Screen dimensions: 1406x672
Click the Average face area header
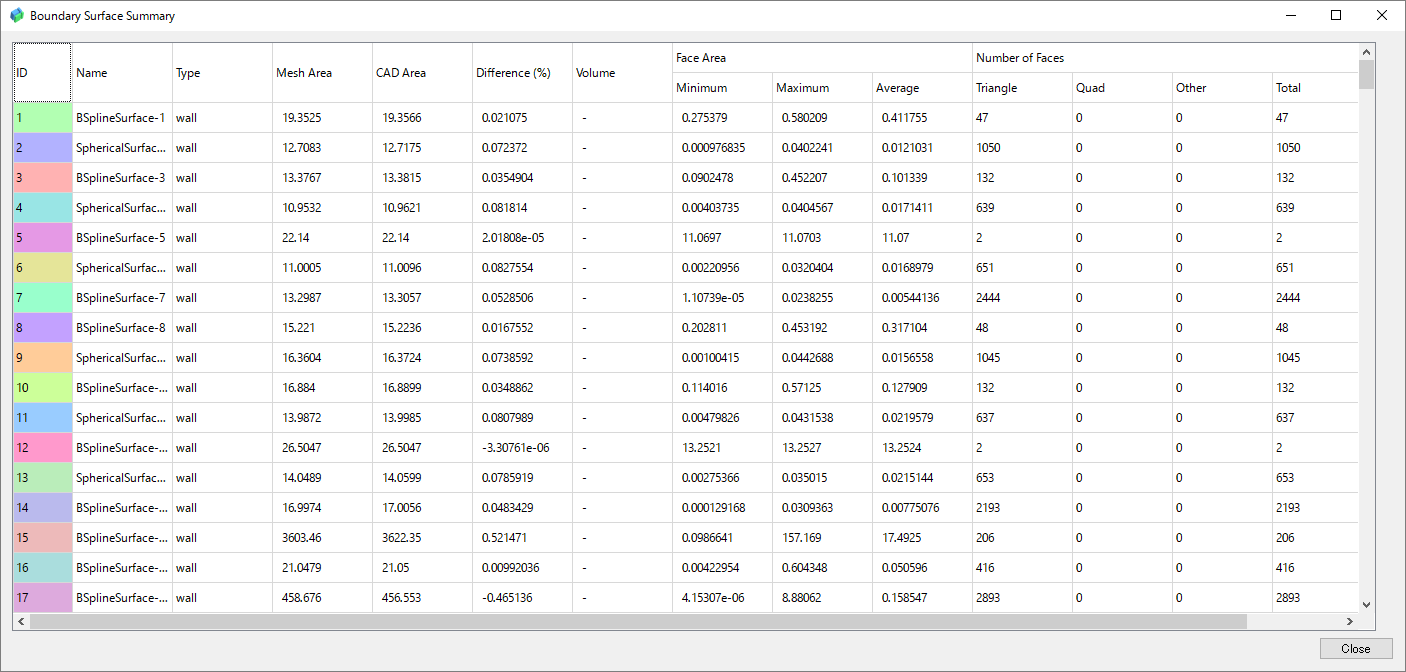[922, 88]
